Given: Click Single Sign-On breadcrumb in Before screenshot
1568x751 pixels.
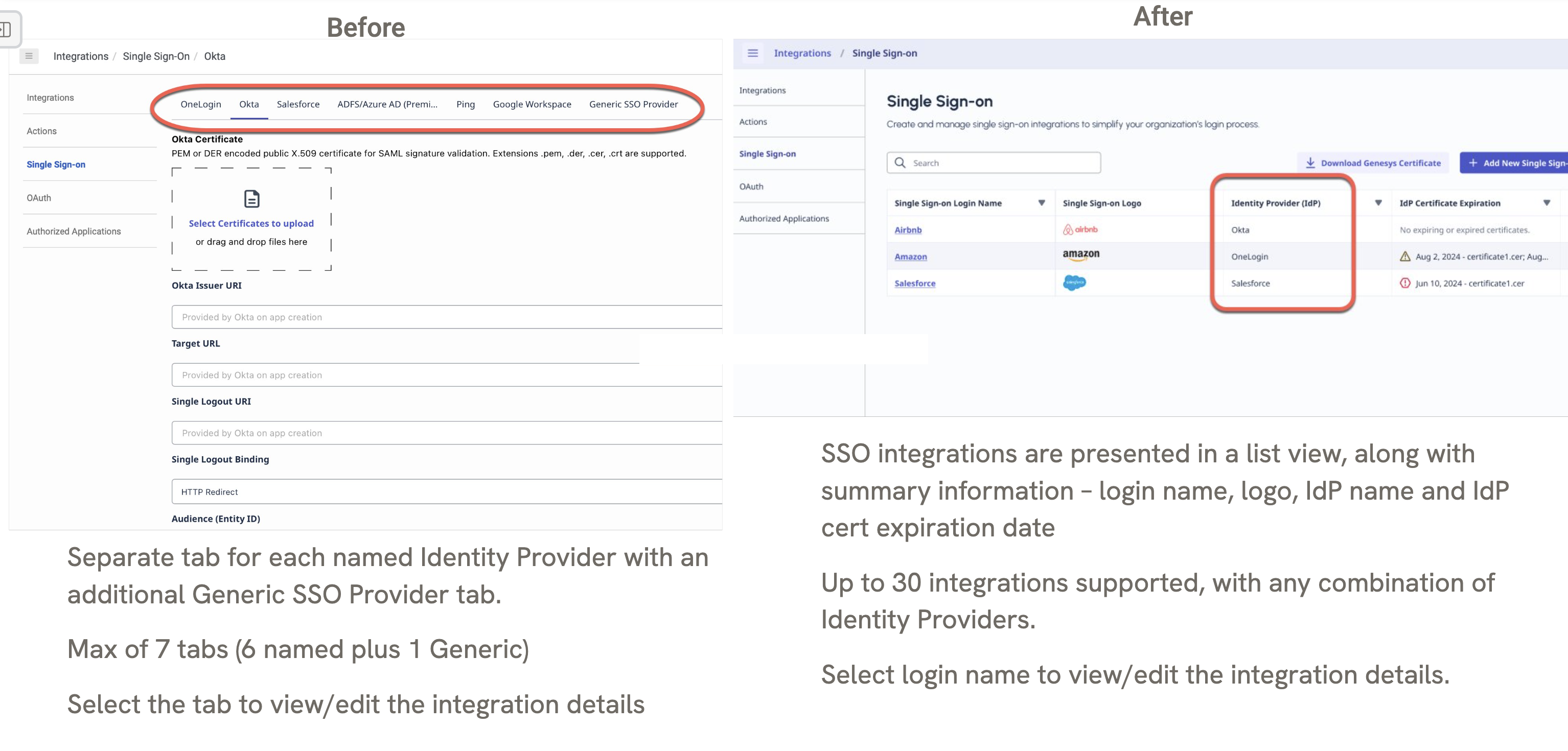Looking at the screenshot, I should 156,56.
